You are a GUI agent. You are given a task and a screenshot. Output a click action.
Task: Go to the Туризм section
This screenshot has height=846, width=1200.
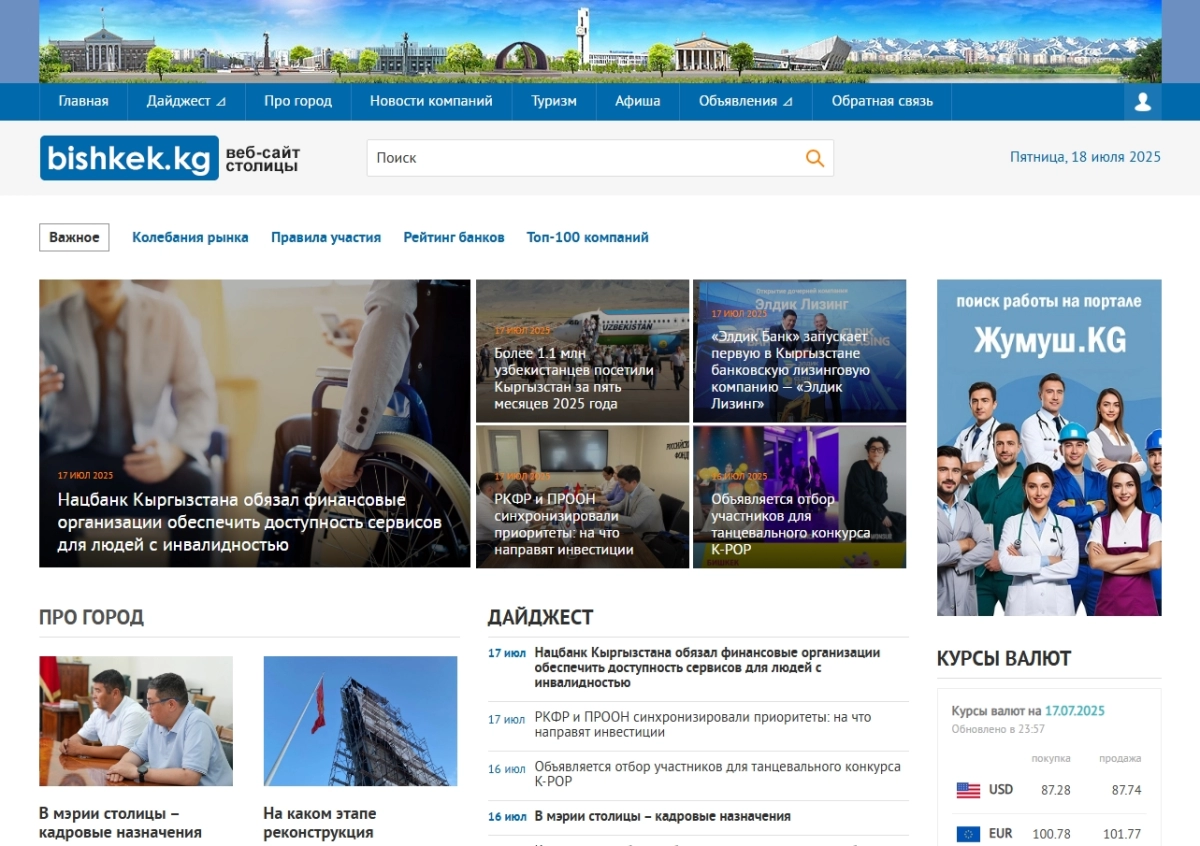tap(554, 101)
